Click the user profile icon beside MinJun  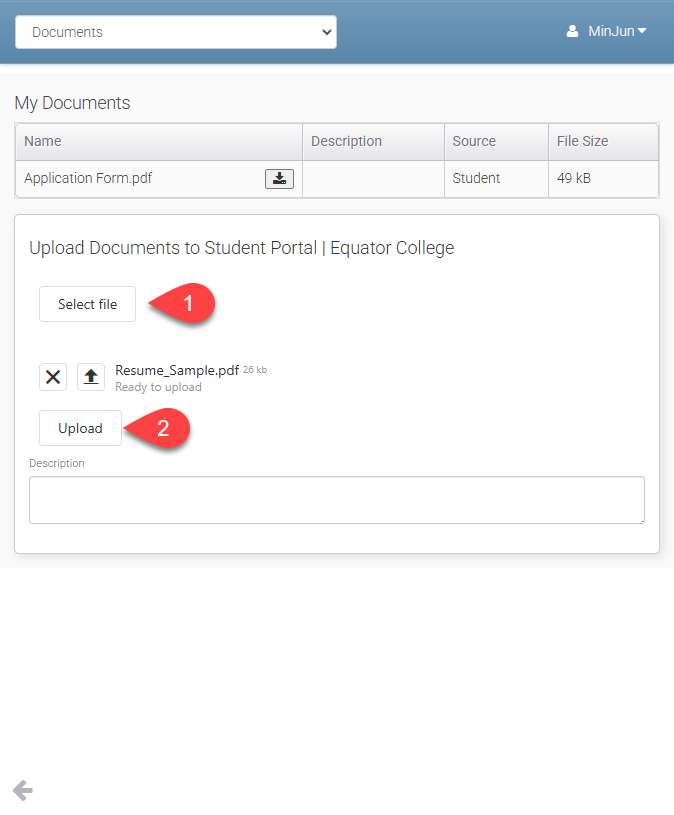point(573,32)
